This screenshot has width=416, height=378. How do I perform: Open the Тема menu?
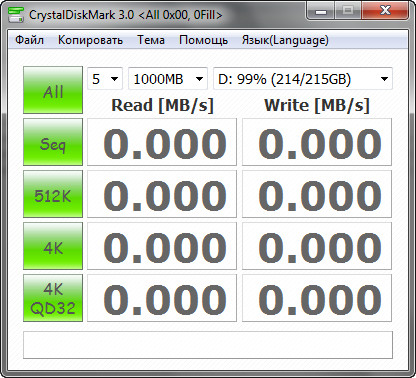151,40
